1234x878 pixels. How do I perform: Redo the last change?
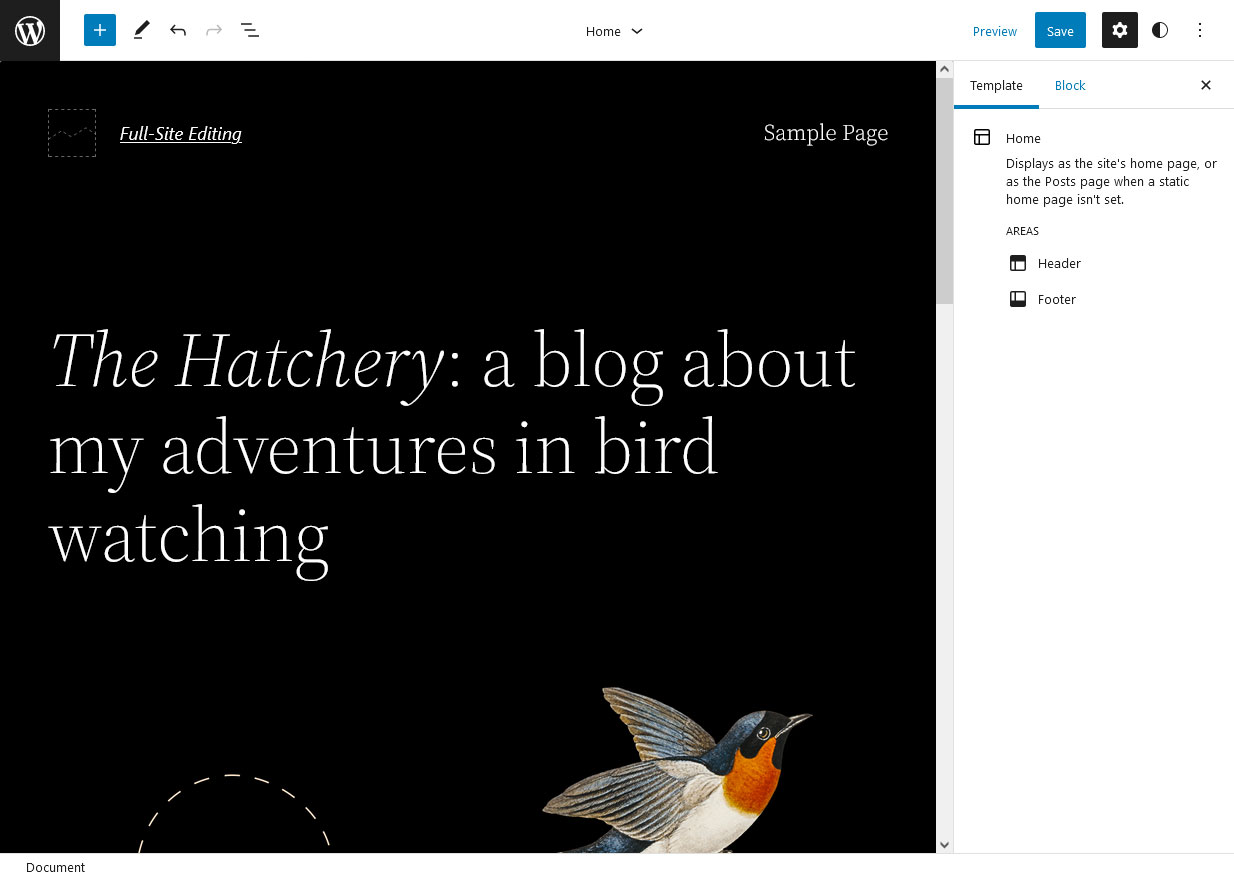[213, 30]
